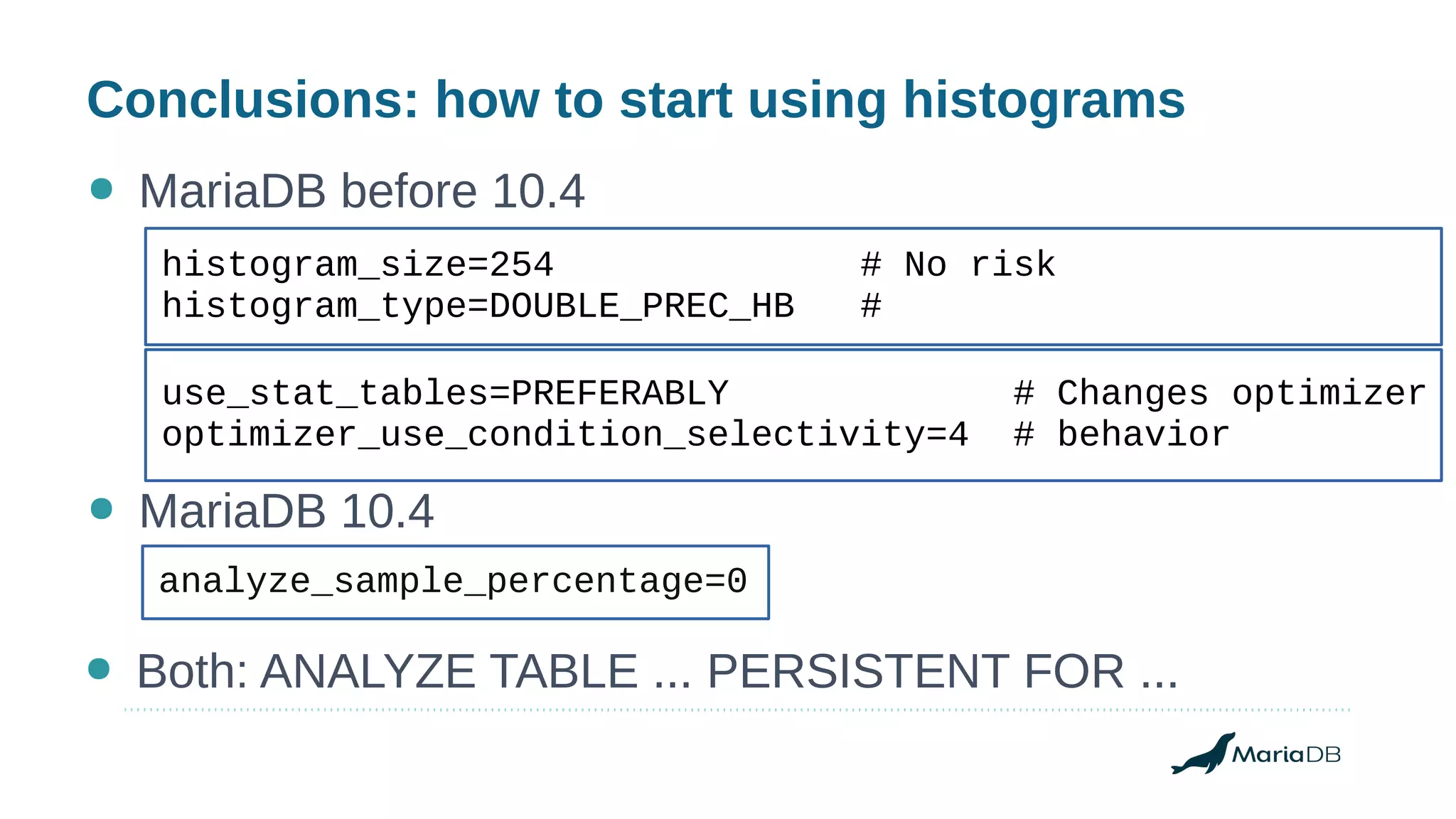Screen dimensions: 1456x819
Task: Click the lone '#' after histogram_type line
Action: click(871, 306)
